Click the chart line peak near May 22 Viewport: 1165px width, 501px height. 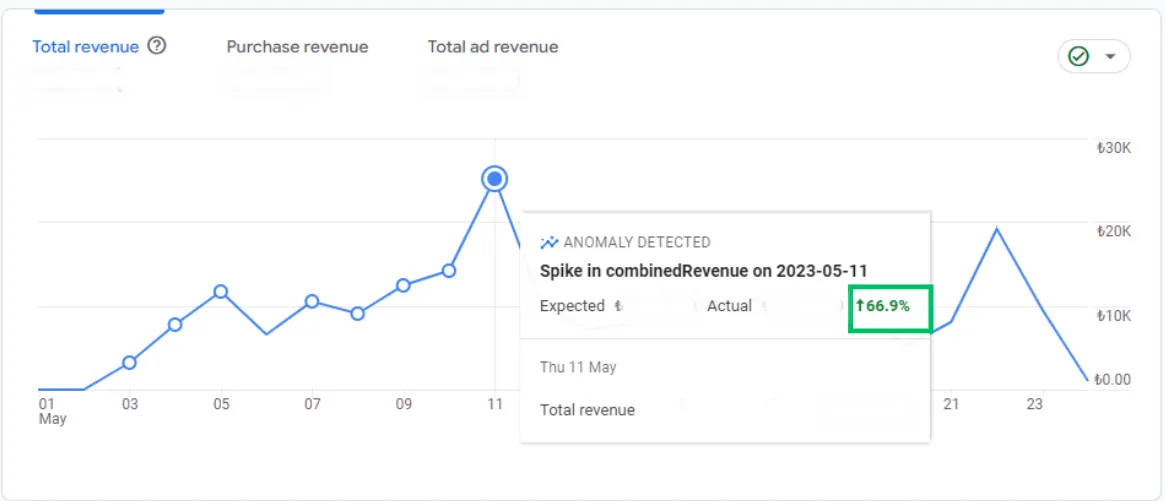tap(996, 229)
